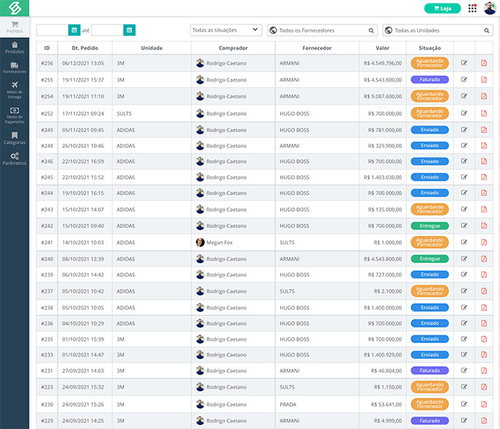Edit order #237
The width and height of the screenshot is (500, 429).
point(464,291)
